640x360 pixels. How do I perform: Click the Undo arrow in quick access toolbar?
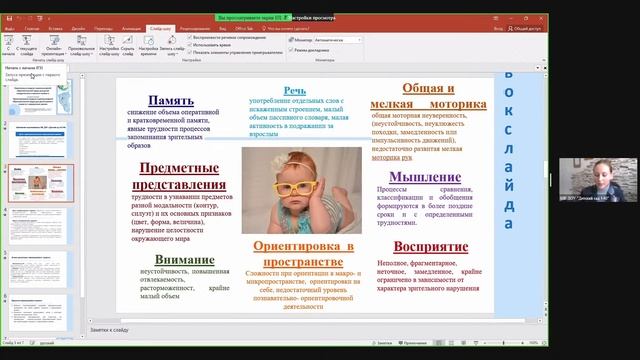coord(19,18)
